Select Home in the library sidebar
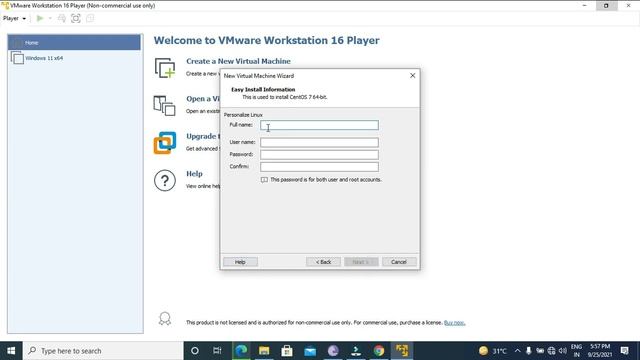The height and width of the screenshot is (360, 640). pyautogui.click(x=74, y=42)
